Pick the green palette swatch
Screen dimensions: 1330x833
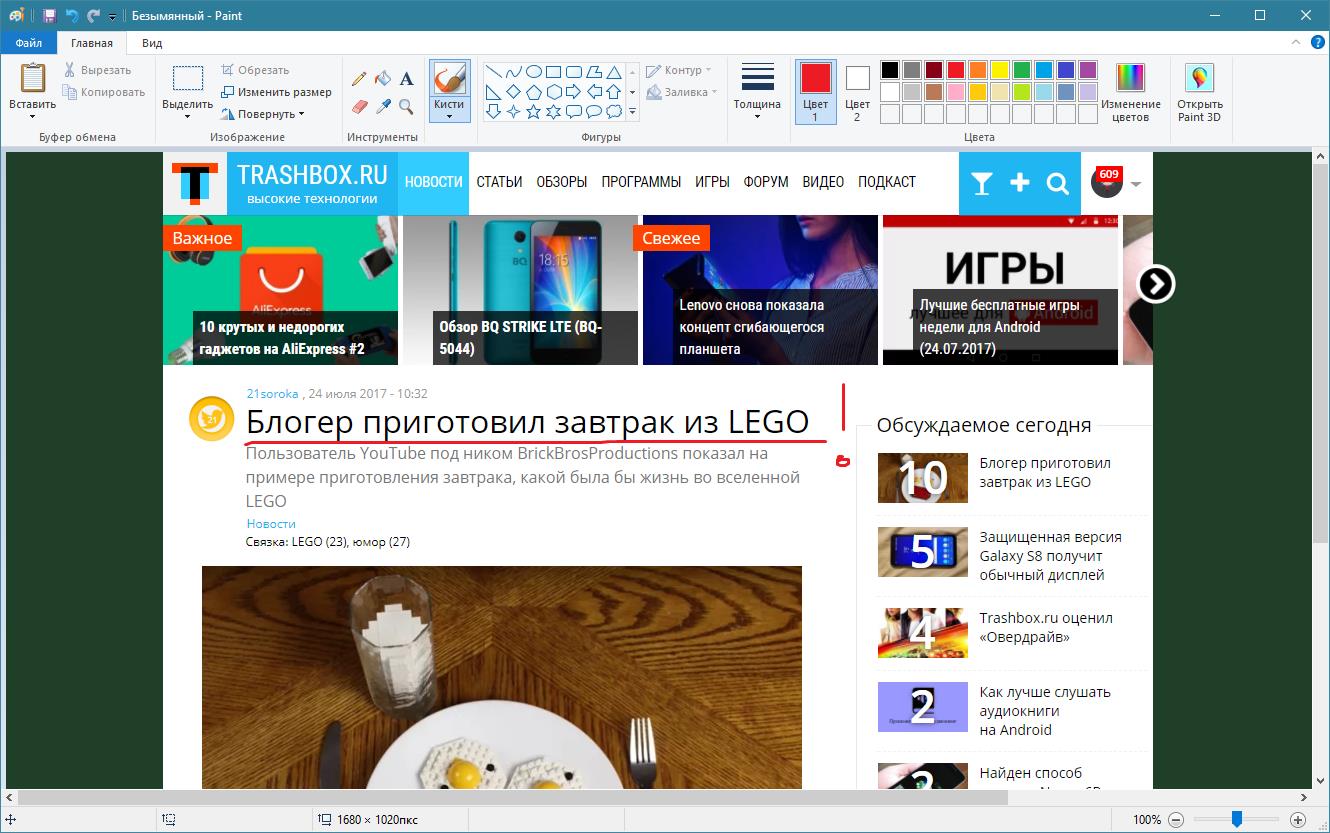[1022, 70]
